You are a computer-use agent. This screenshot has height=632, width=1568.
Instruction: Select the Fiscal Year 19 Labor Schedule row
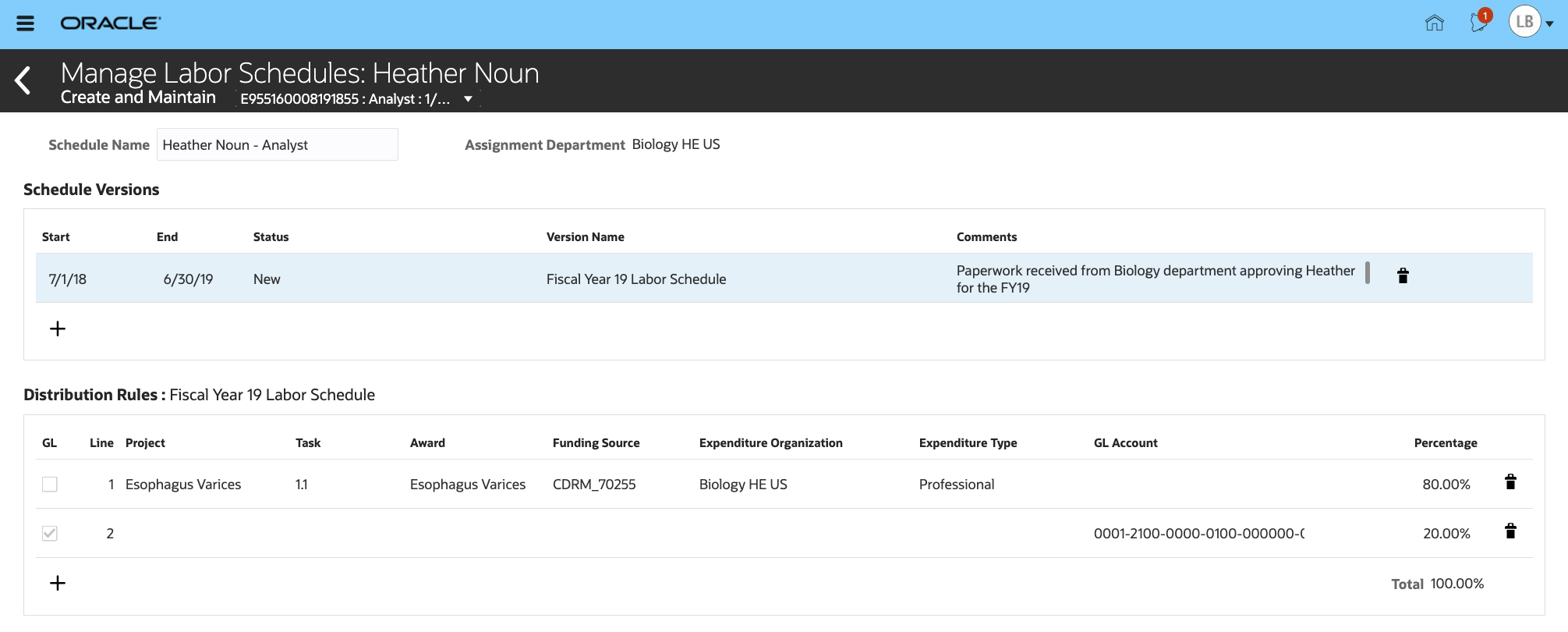click(635, 279)
